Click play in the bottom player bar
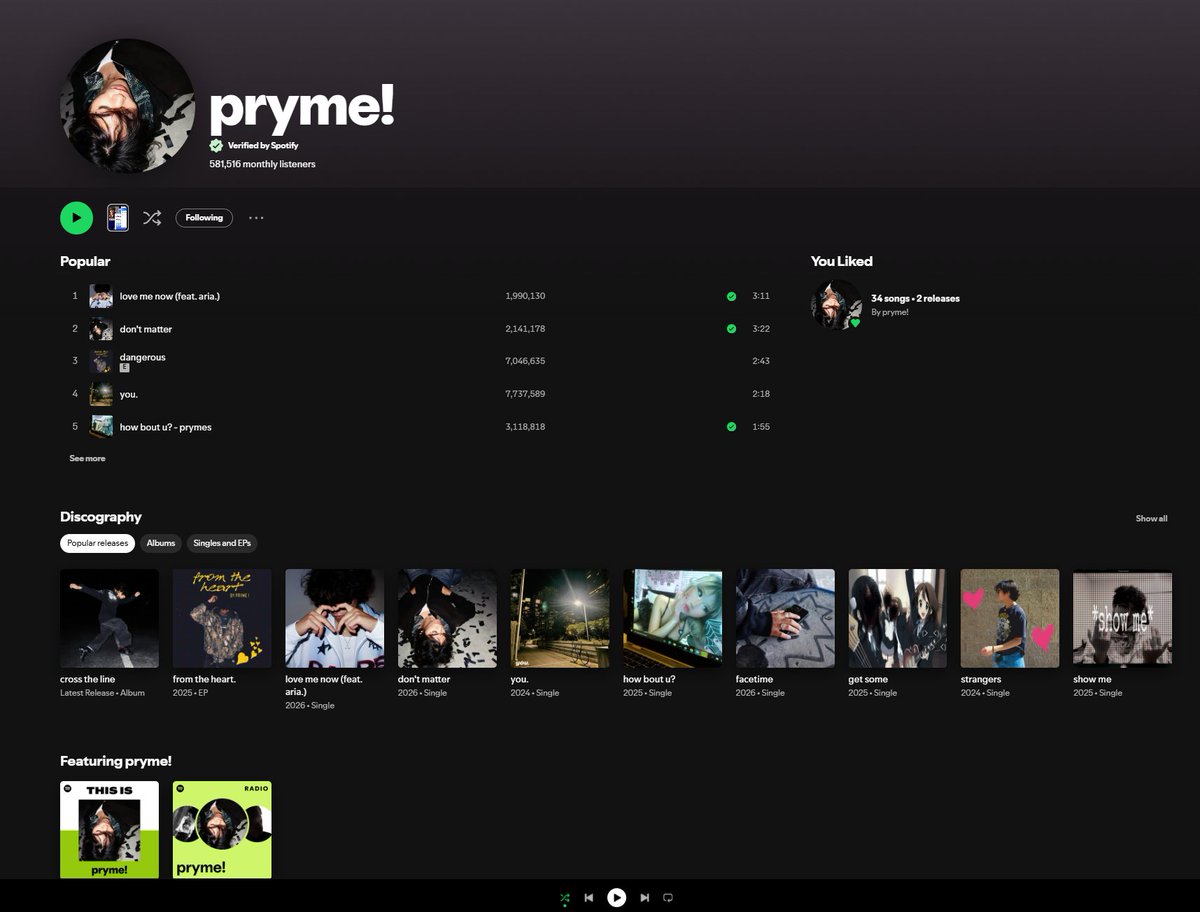 tap(617, 898)
